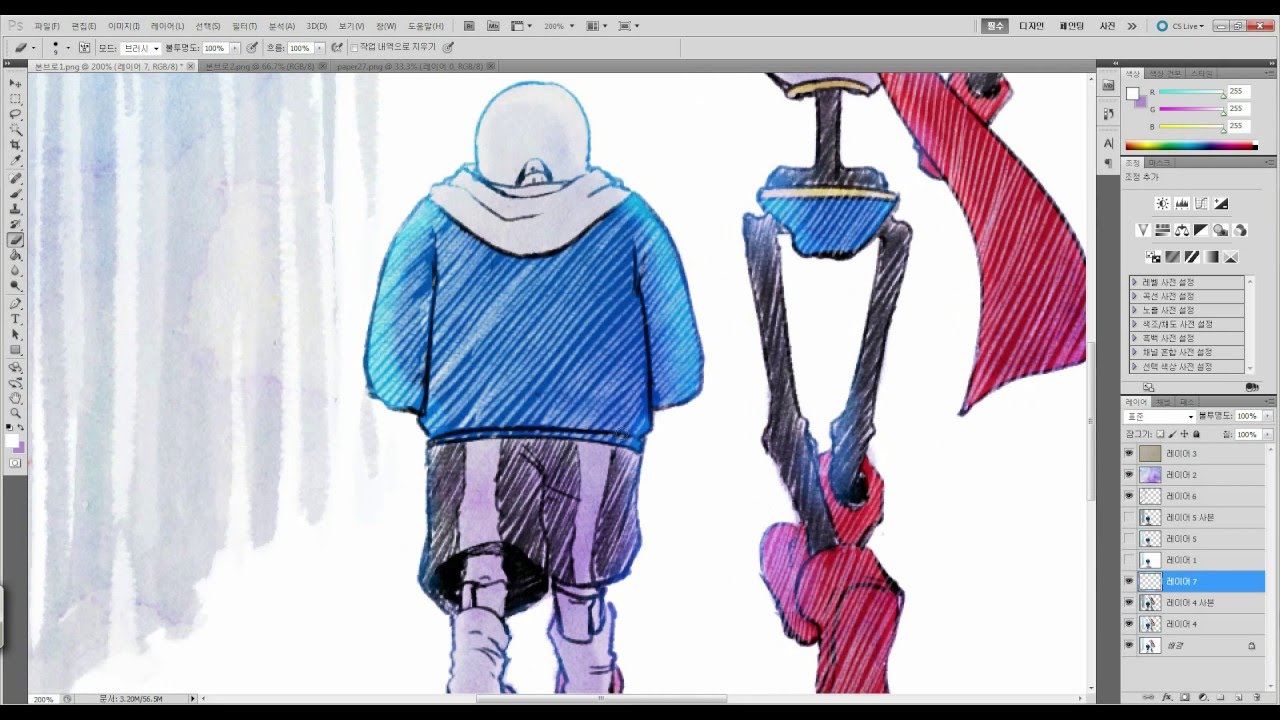This screenshot has height=720, width=1280.
Task: Switch to the 마스크 panel tab
Action: click(1158, 162)
